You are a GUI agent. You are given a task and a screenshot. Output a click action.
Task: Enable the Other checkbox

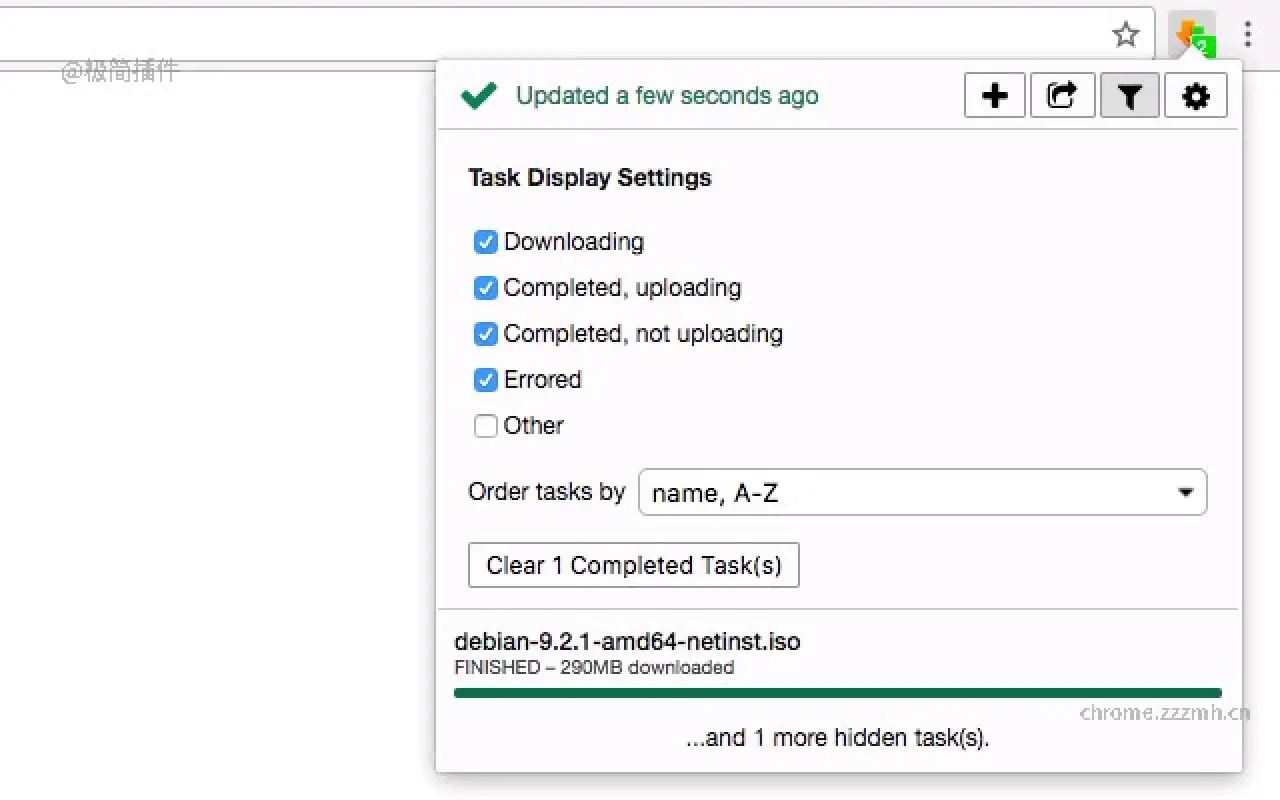[486, 426]
